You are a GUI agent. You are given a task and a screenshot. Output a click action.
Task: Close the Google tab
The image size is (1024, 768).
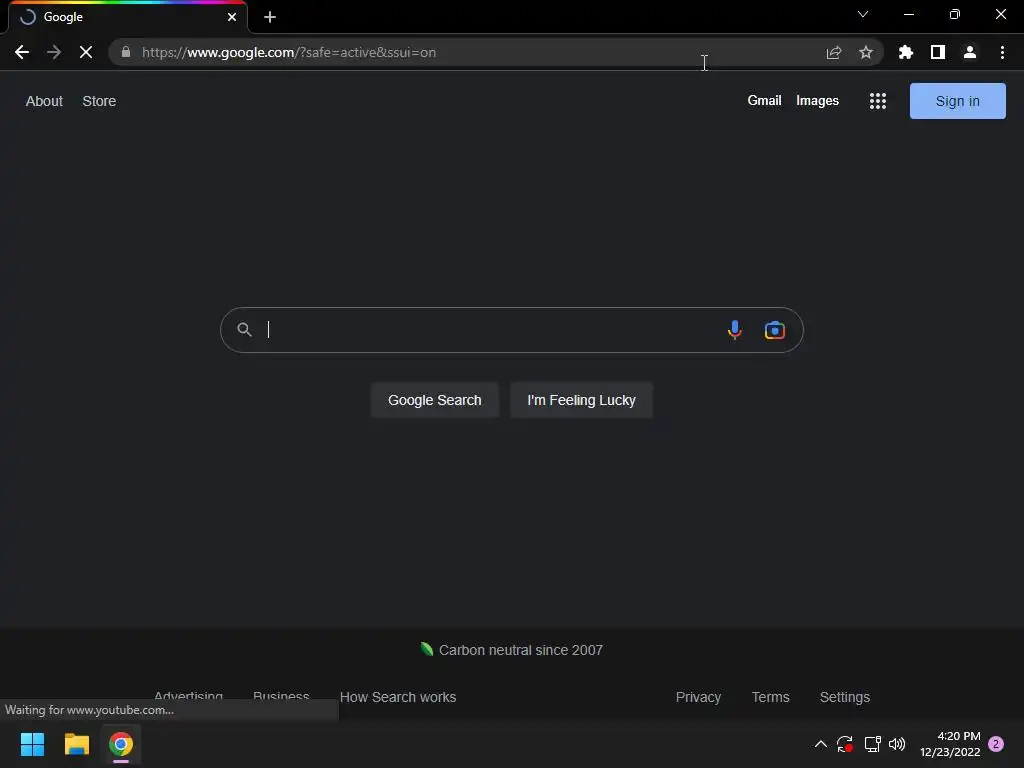tap(232, 17)
